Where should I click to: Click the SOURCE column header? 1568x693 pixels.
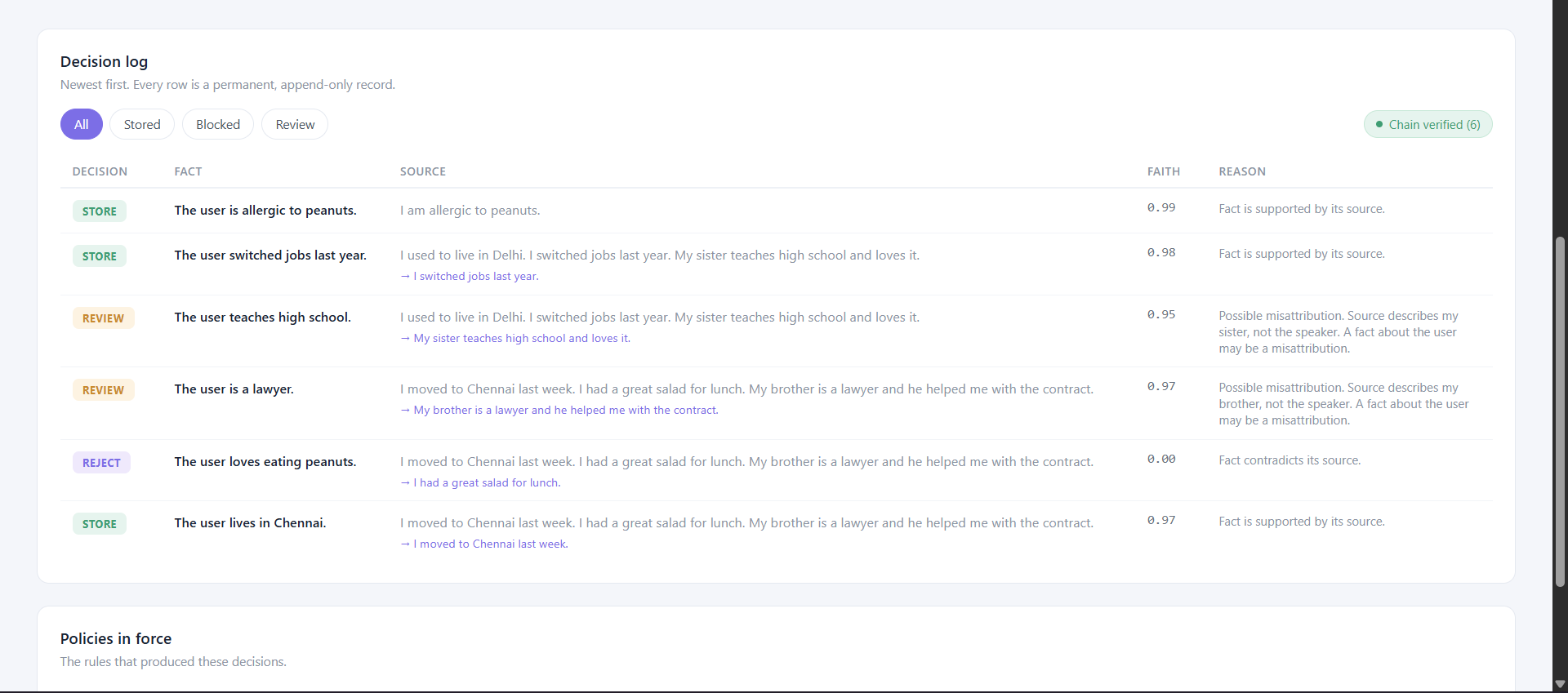point(423,171)
